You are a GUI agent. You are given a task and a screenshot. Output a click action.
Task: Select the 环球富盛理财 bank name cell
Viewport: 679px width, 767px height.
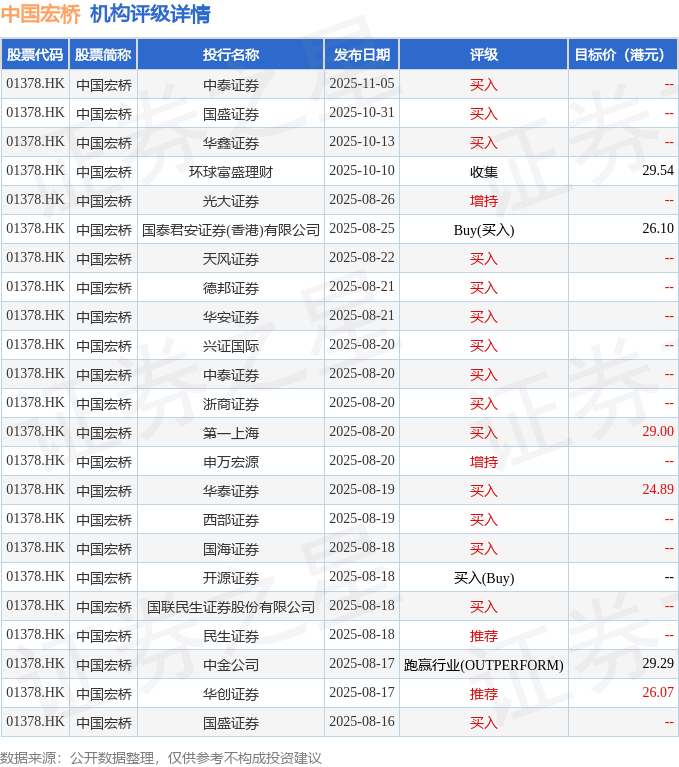pyautogui.click(x=231, y=172)
